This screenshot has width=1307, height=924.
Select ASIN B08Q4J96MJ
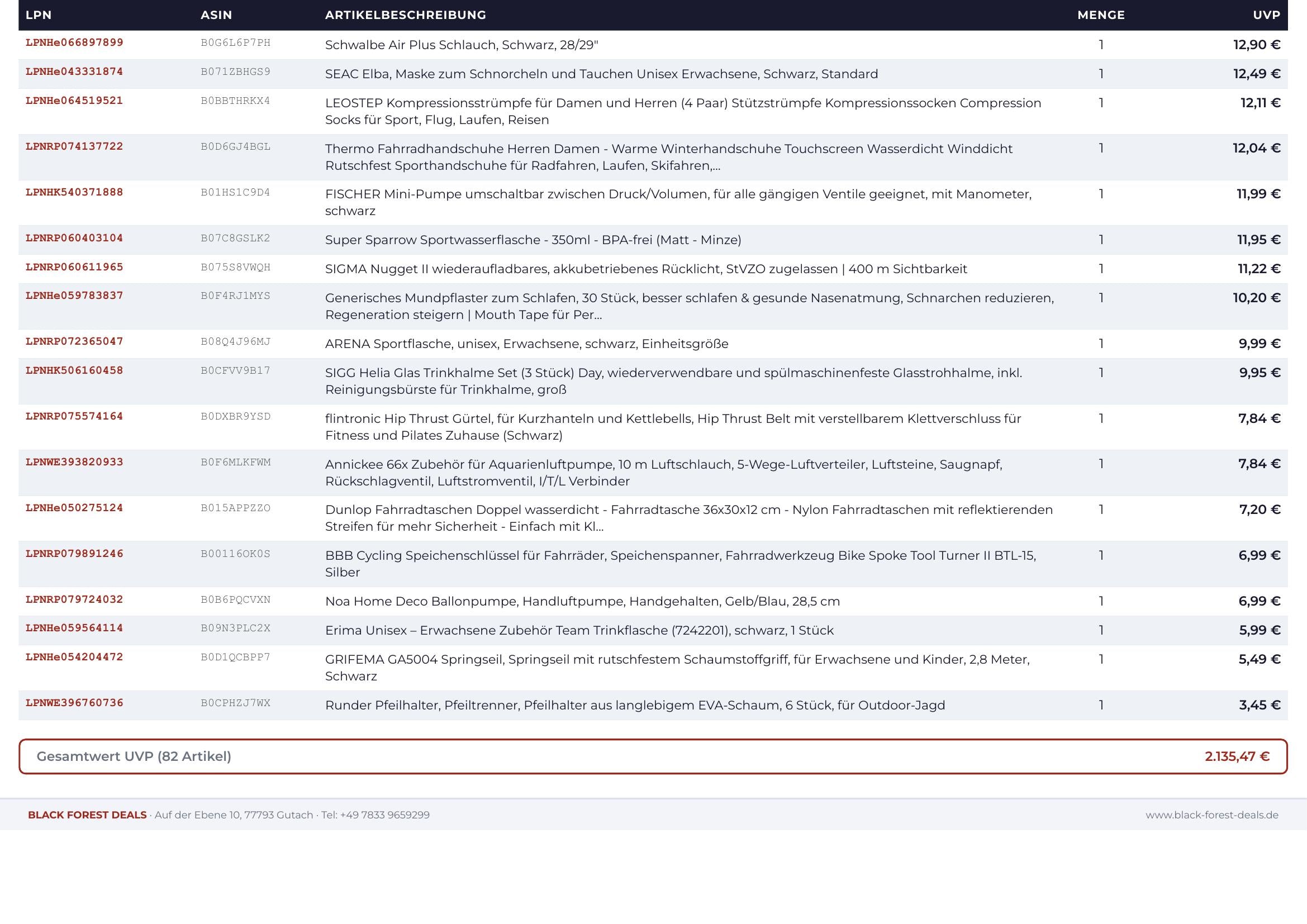pyautogui.click(x=236, y=341)
